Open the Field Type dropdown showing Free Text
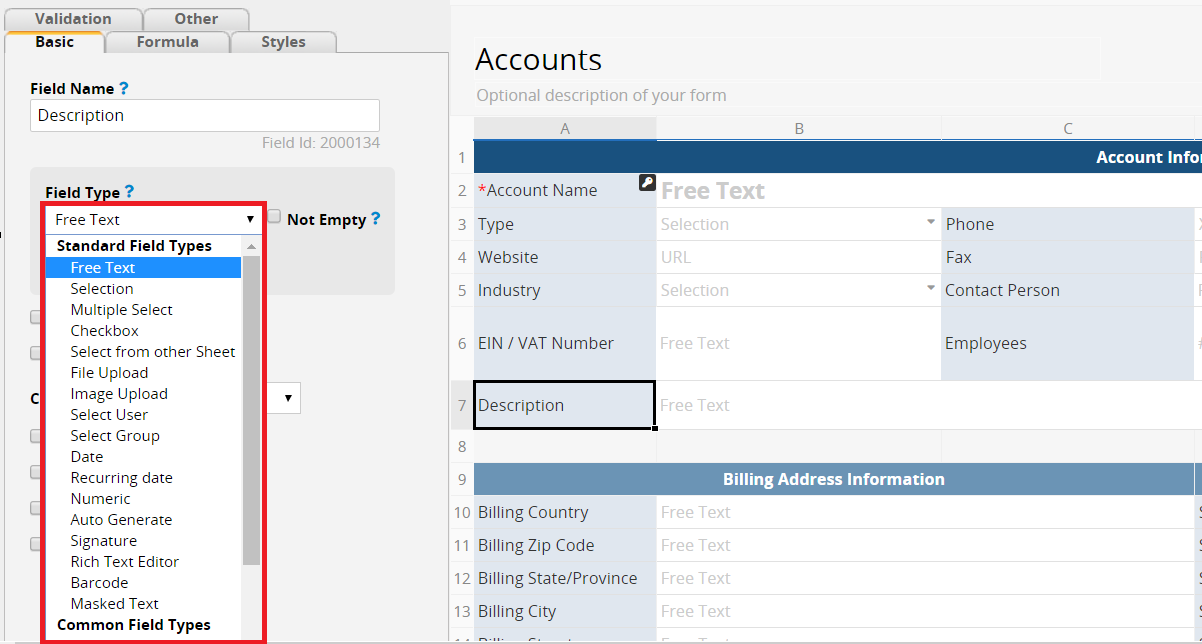 [x=153, y=220]
